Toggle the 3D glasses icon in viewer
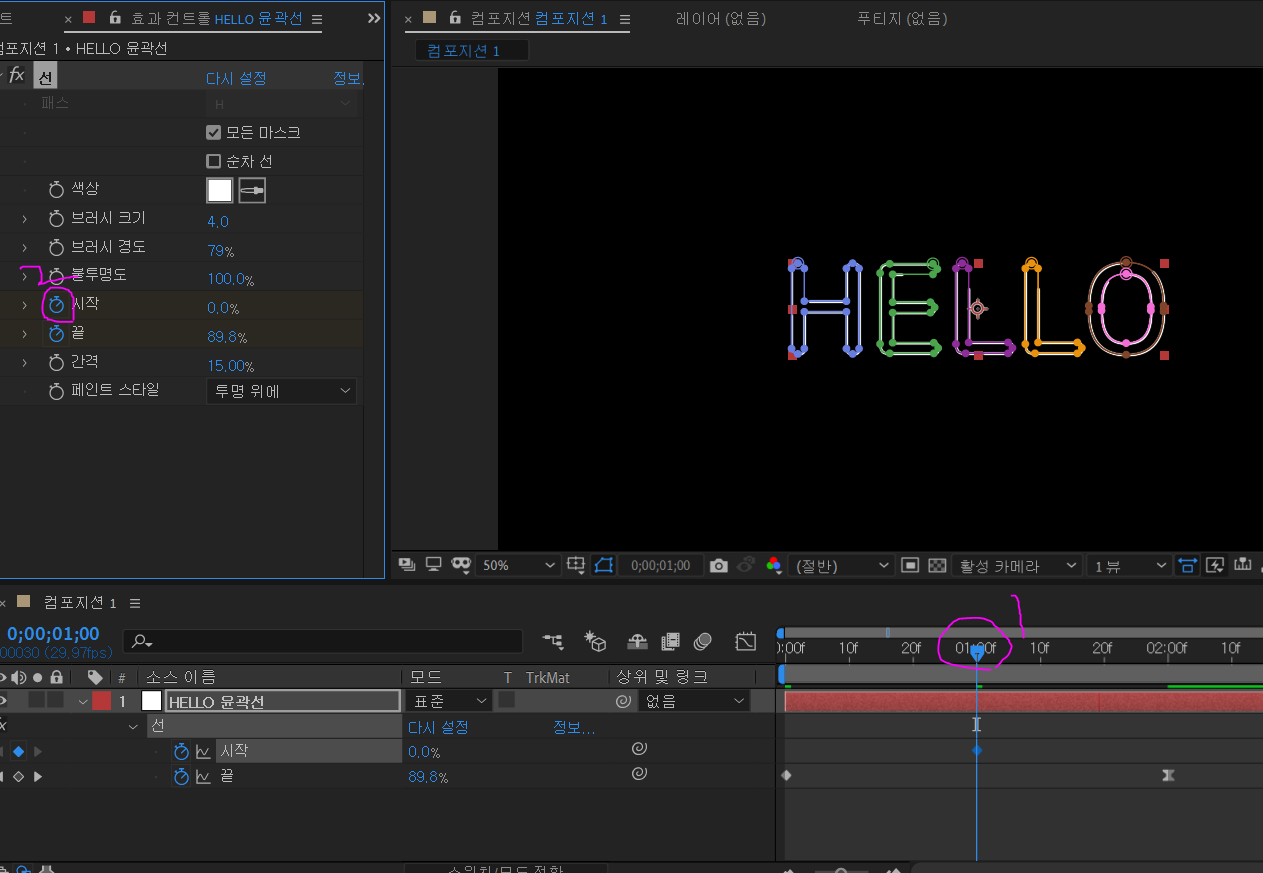Screen dimensions: 1263x873 pyautogui.click(x=461, y=565)
